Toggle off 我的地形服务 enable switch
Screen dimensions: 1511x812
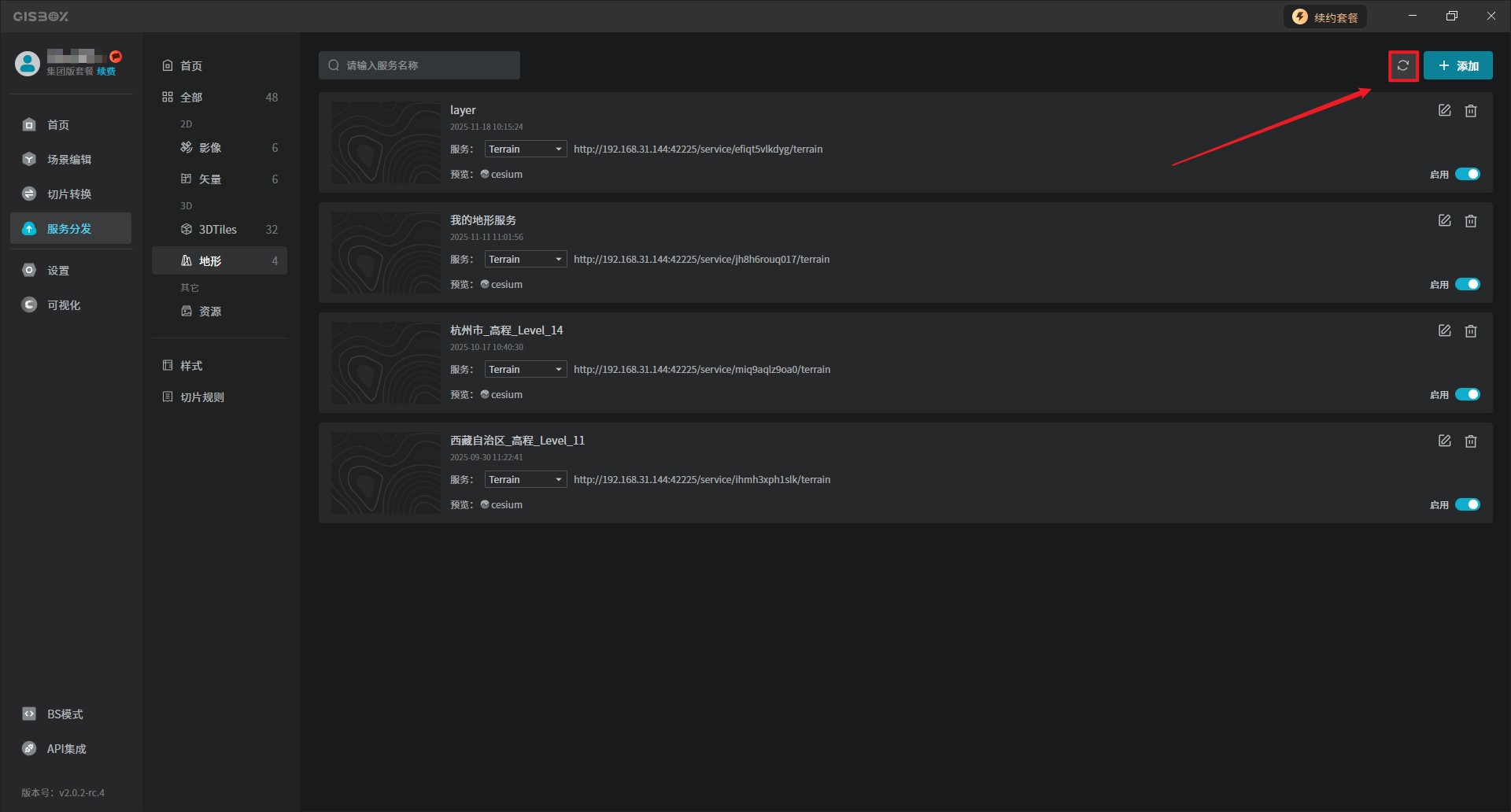[1467, 285]
